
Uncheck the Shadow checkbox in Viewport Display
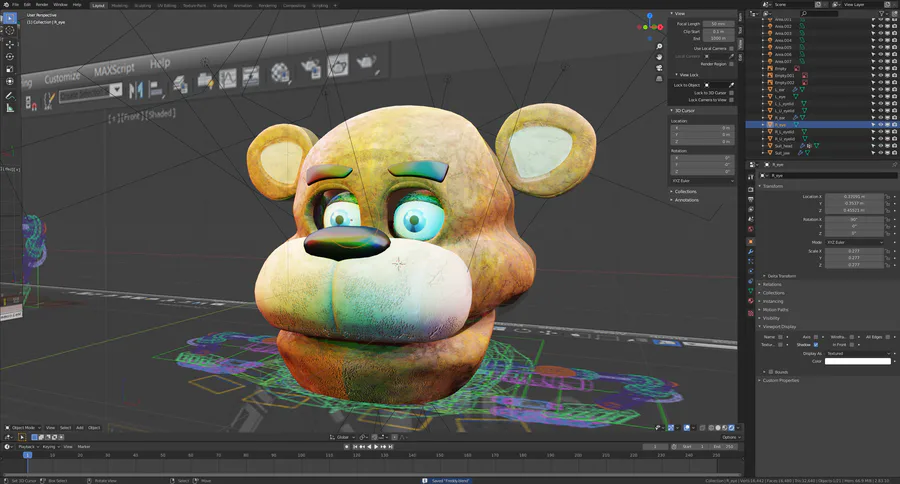click(x=816, y=344)
